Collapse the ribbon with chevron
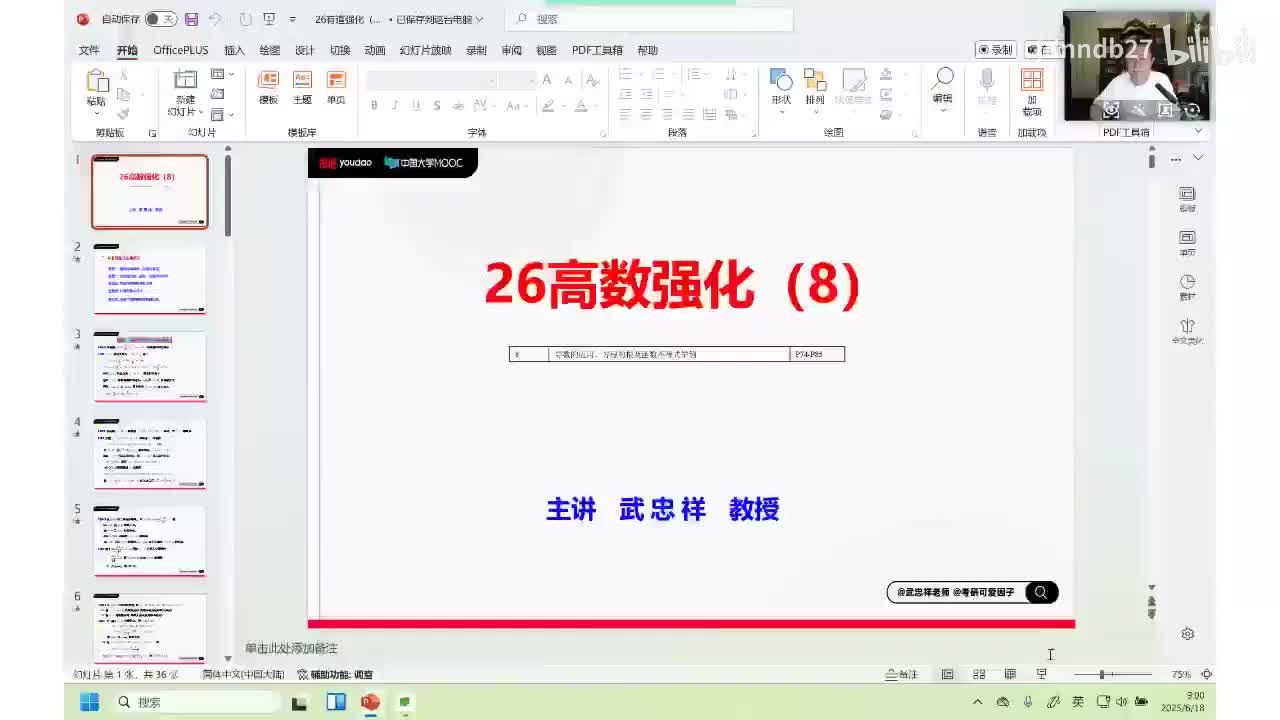Viewport: 1280px width, 720px height. [1199, 131]
